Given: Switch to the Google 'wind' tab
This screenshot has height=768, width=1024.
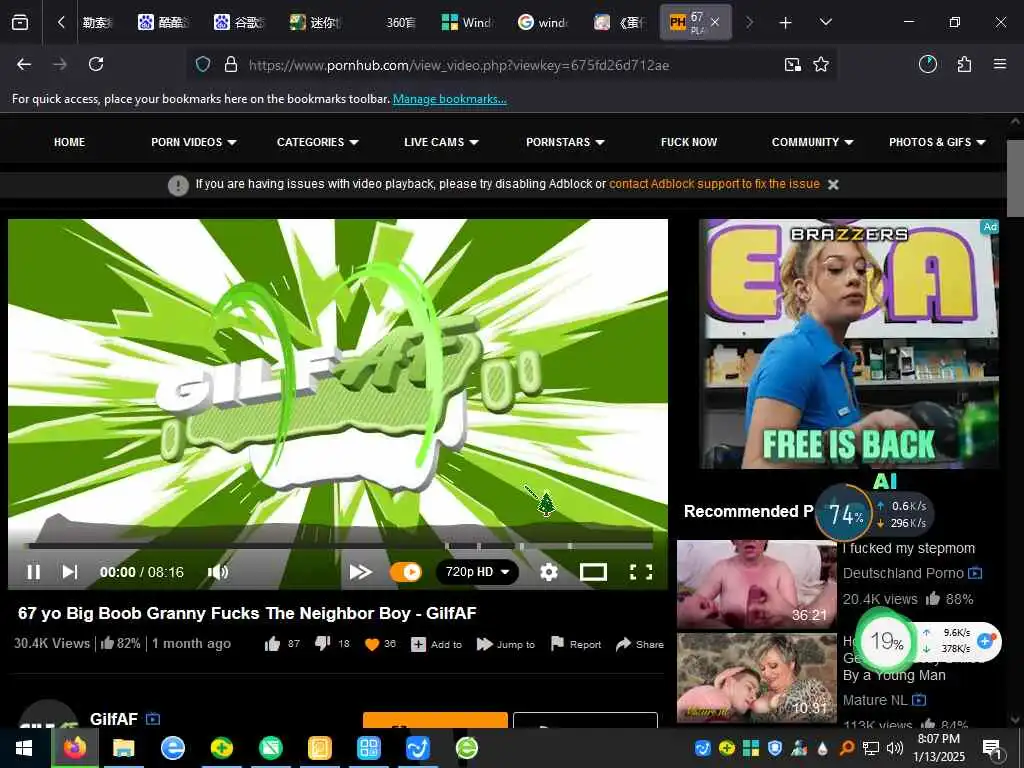Looking at the screenshot, I should click(x=542, y=22).
